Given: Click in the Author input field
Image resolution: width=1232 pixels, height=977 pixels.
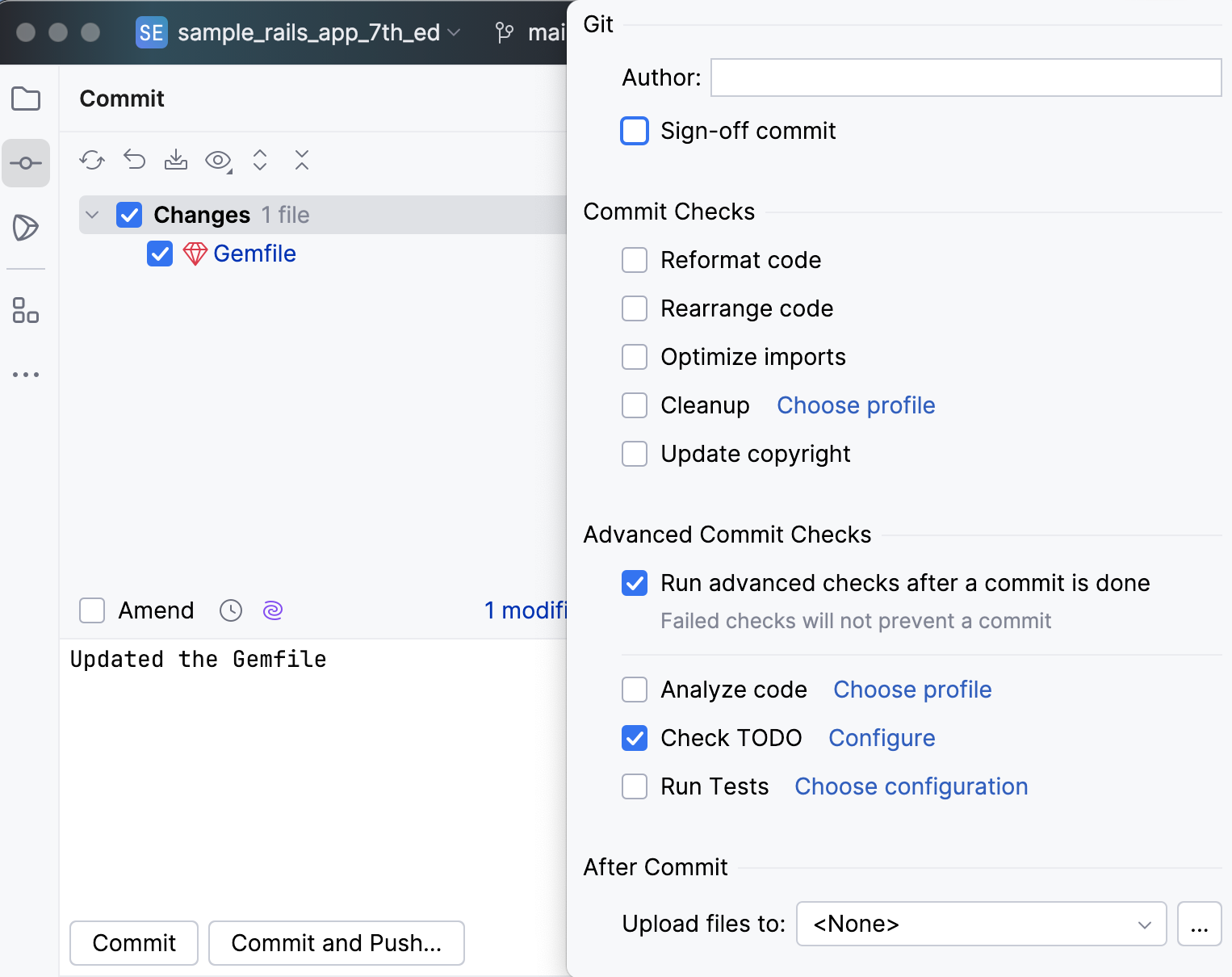Looking at the screenshot, I should [965, 78].
